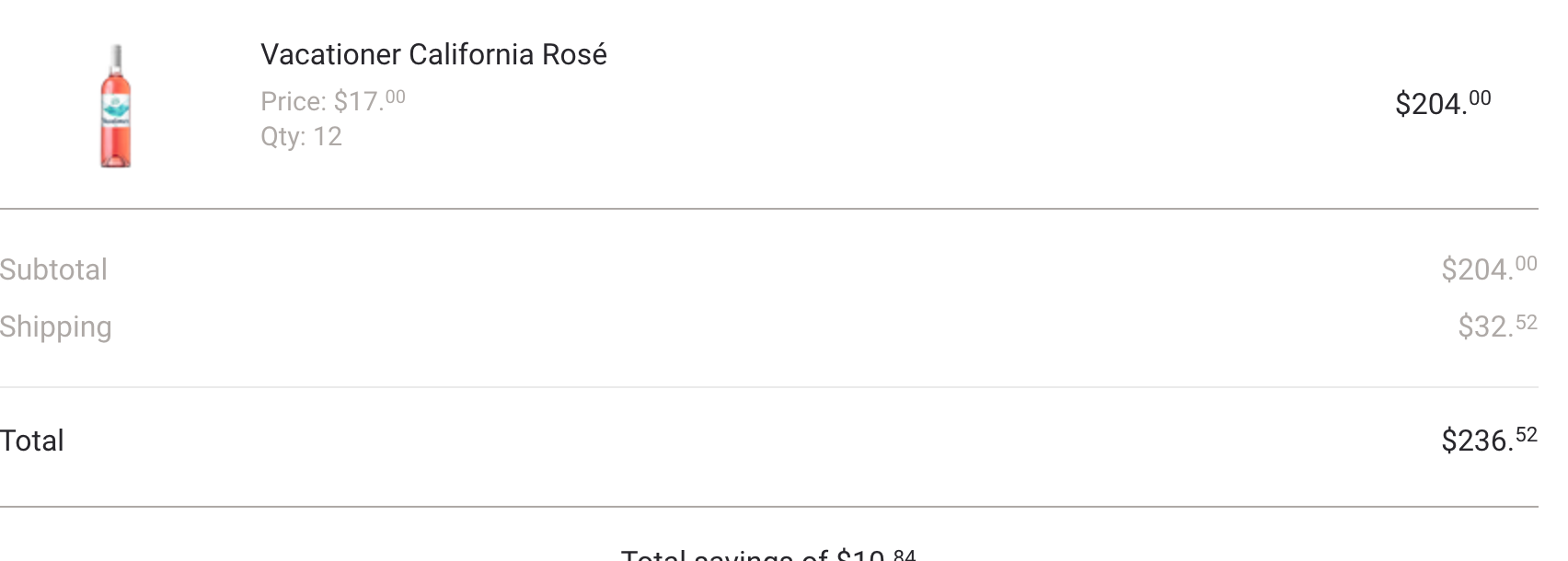Click the divider line below Total row
The width and height of the screenshot is (1568, 561).
pos(769,507)
